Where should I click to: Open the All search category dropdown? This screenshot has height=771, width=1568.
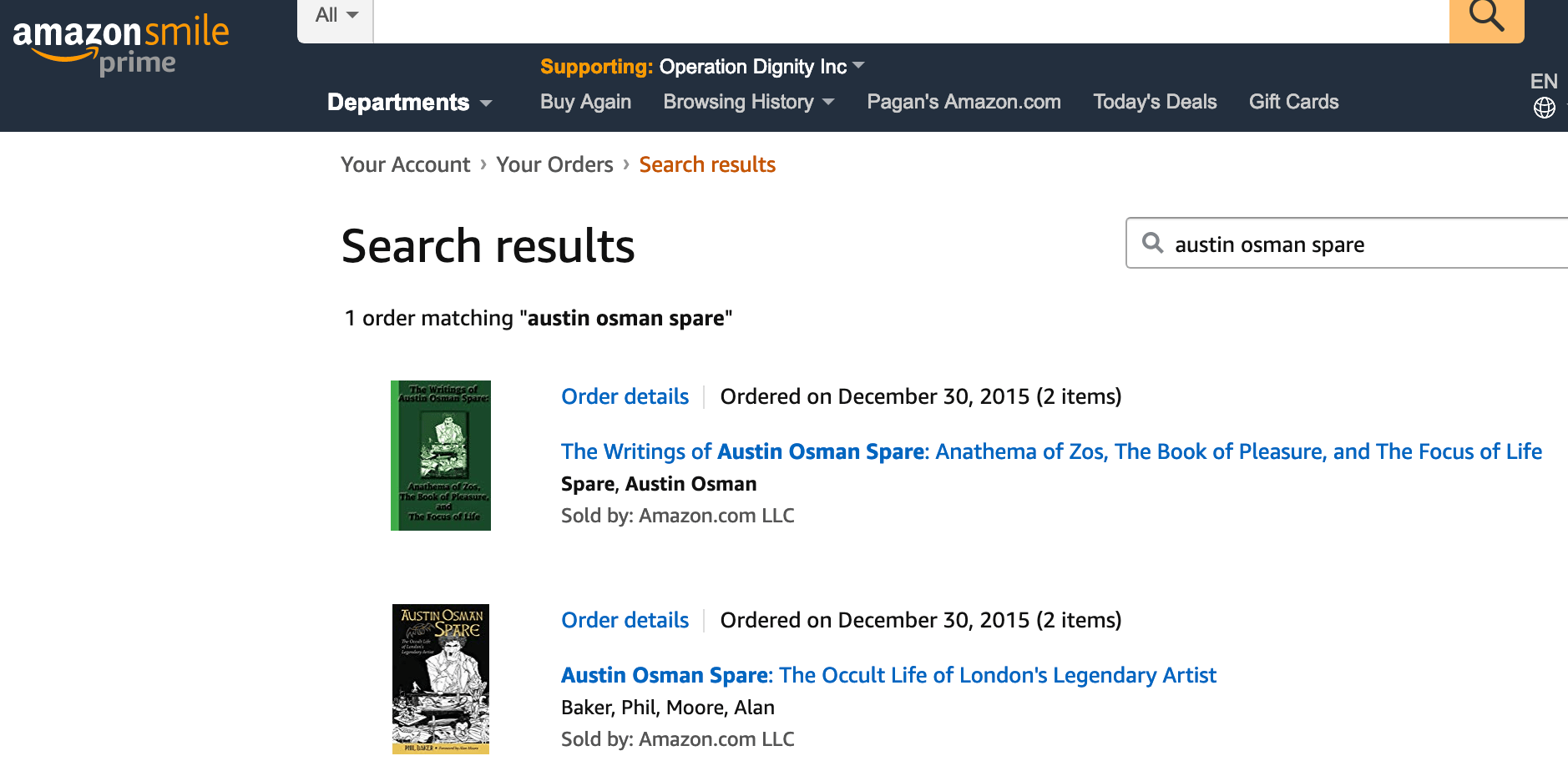[x=336, y=16]
